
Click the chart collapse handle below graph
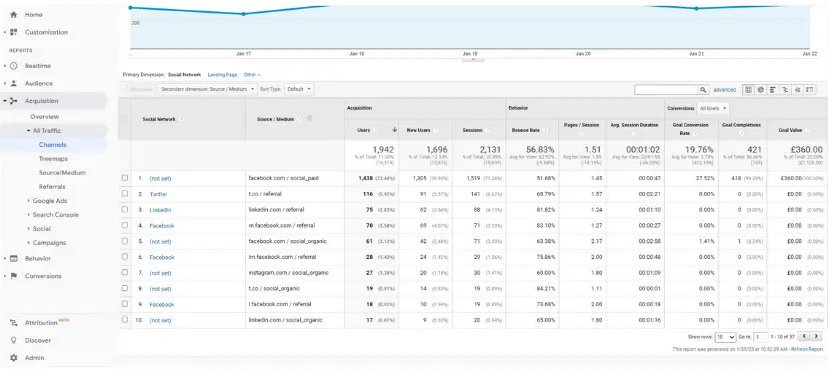[473, 59]
